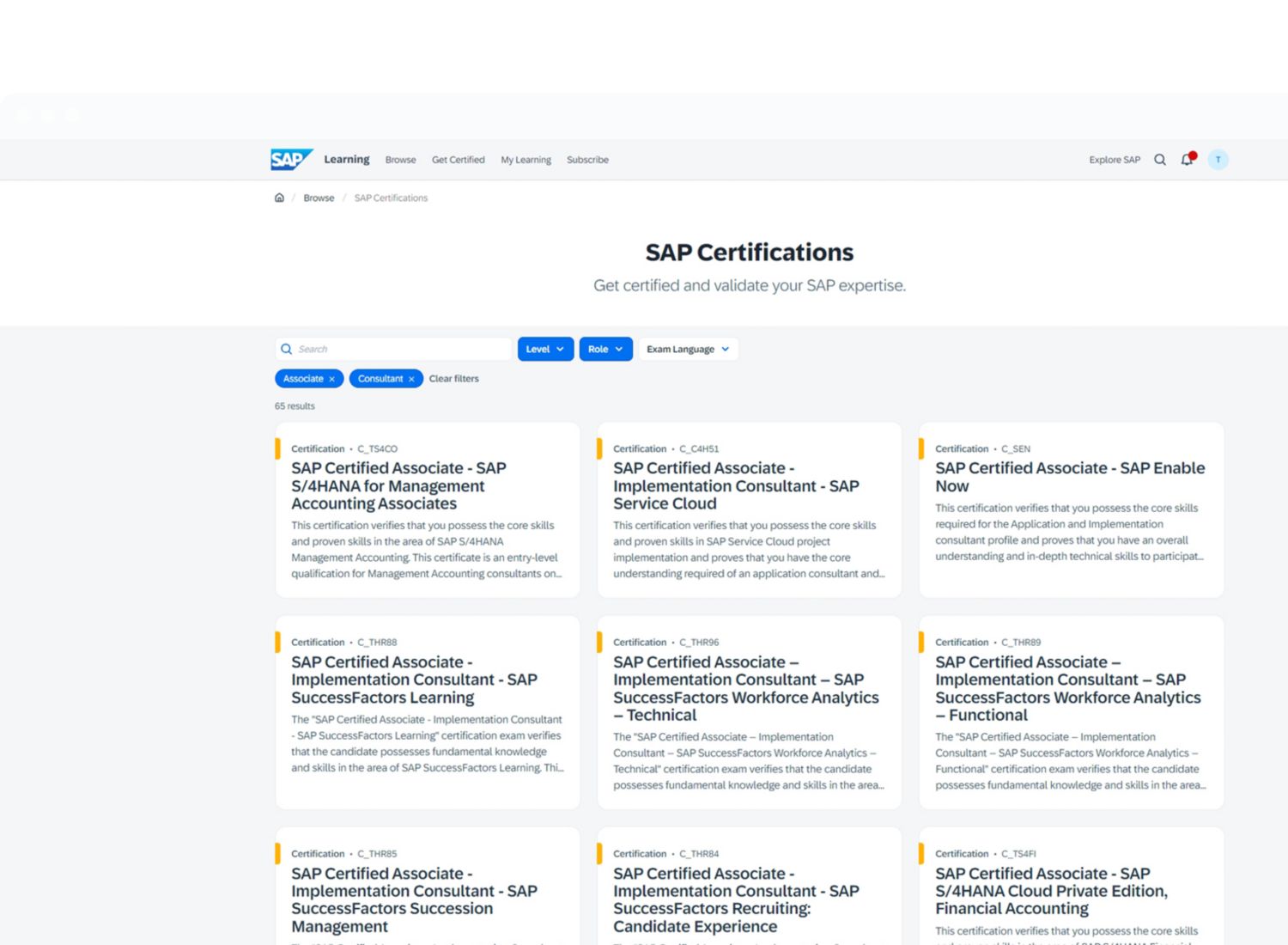
Task: Open user profile avatar icon
Action: [x=1218, y=160]
